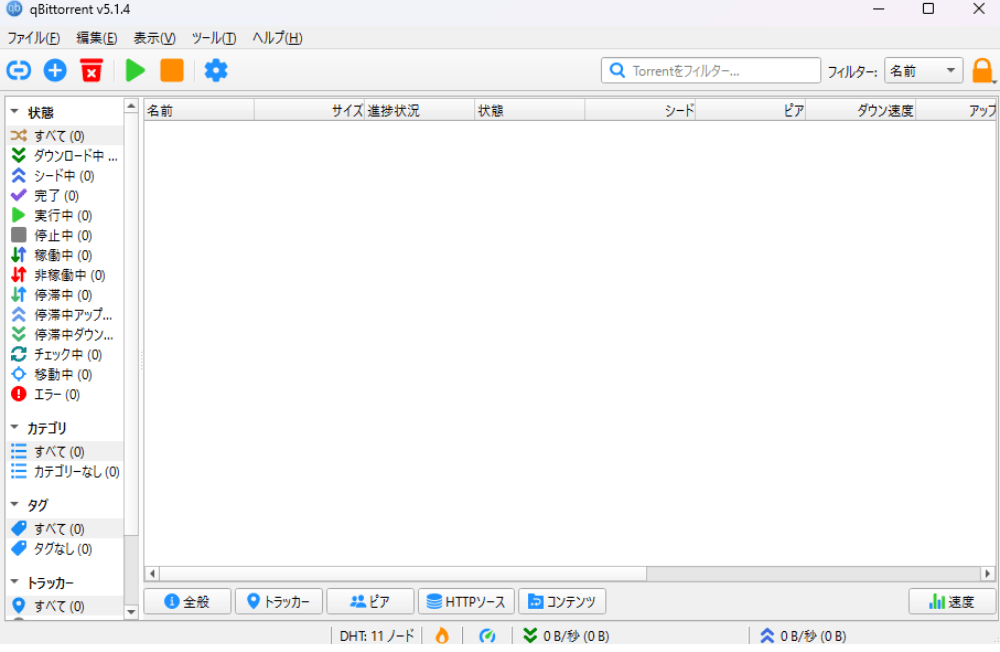
Task: Collapse the 状態 section
Action: [x=15, y=112]
